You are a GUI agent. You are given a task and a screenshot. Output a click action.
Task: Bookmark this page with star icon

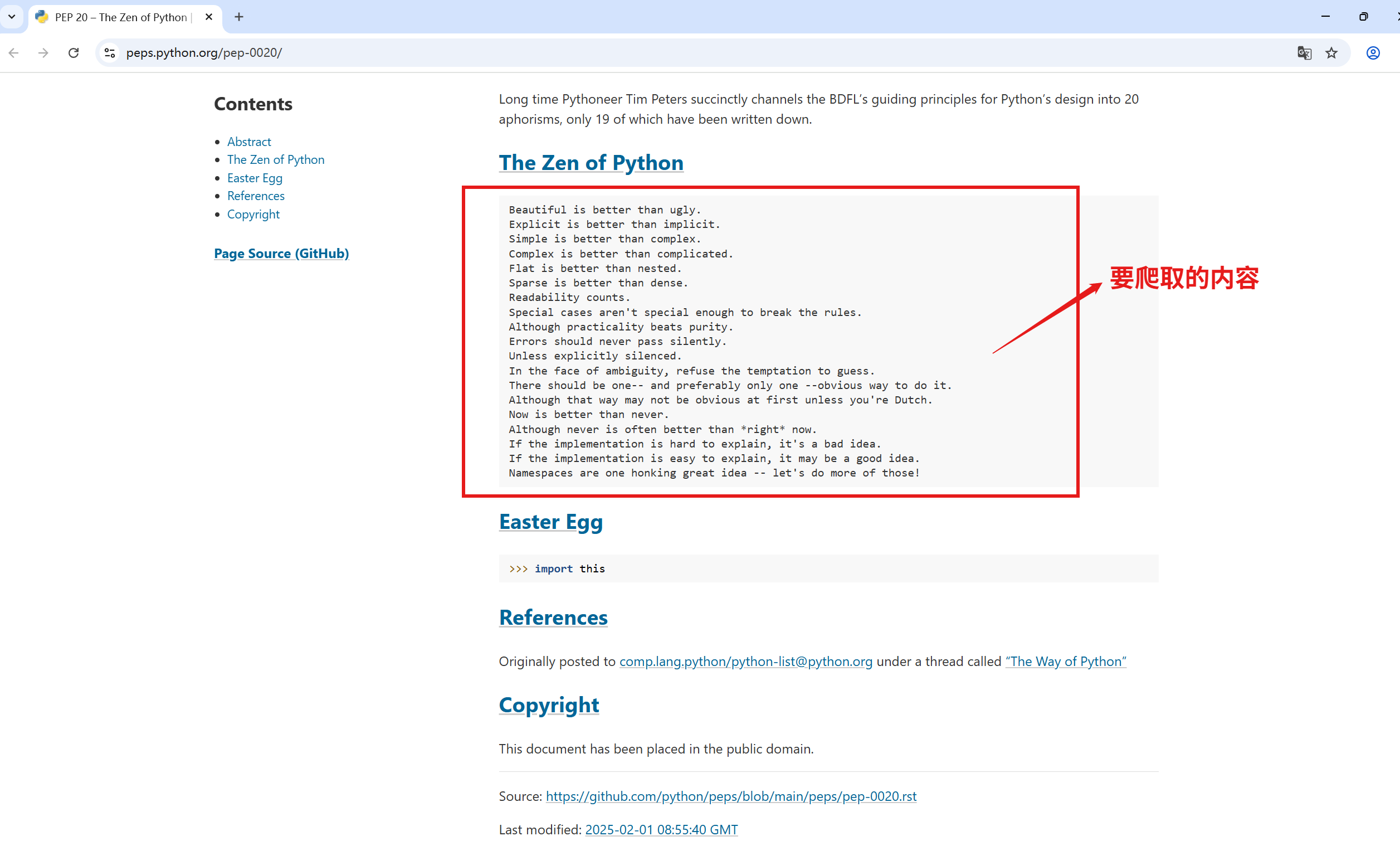click(x=1331, y=53)
